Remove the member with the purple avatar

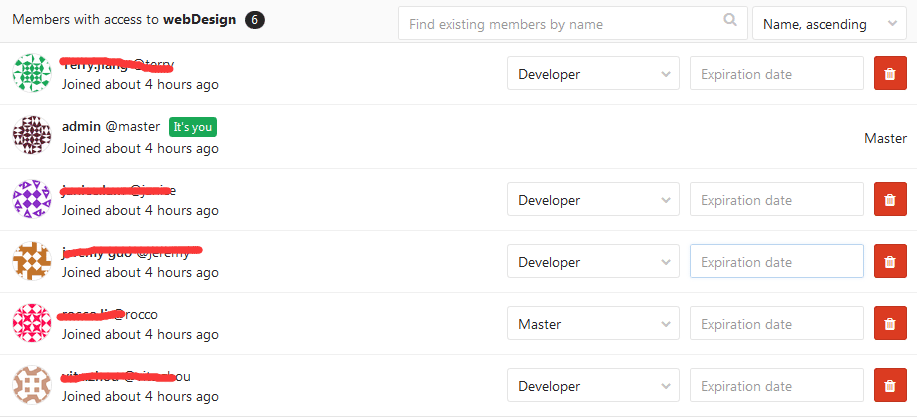[x=889, y=200]
